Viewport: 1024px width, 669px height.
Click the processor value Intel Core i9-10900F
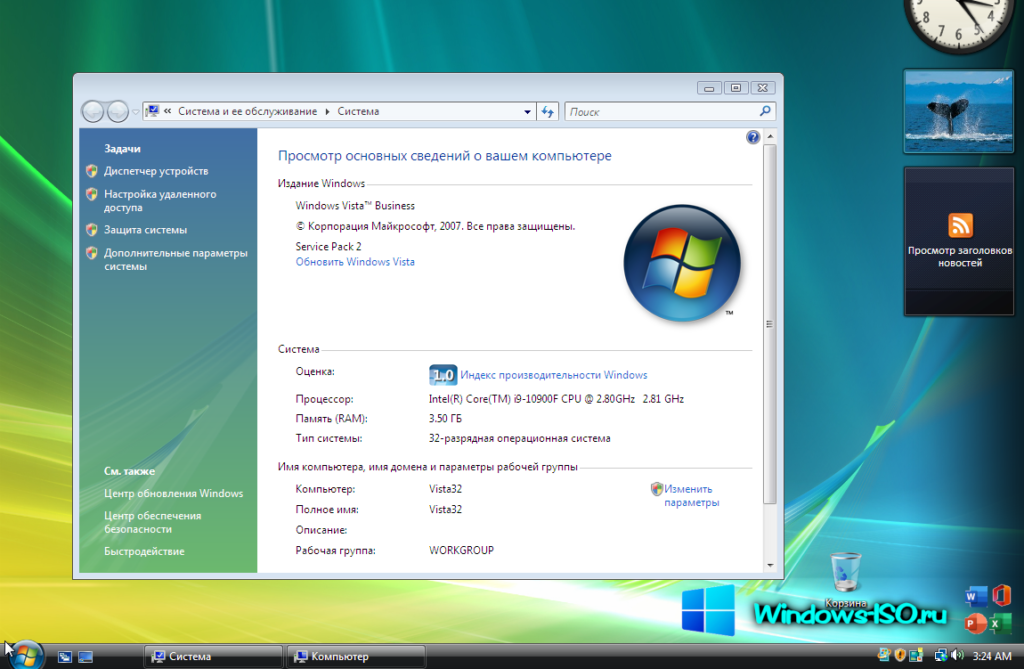[x=556, y=399]
